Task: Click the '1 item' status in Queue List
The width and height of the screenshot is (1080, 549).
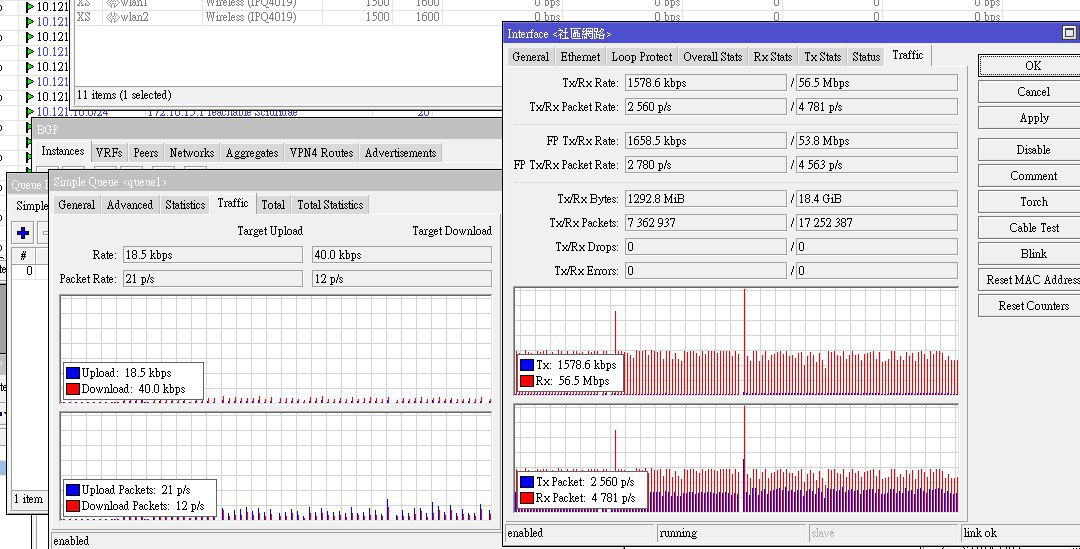Action: pos(28,499)
